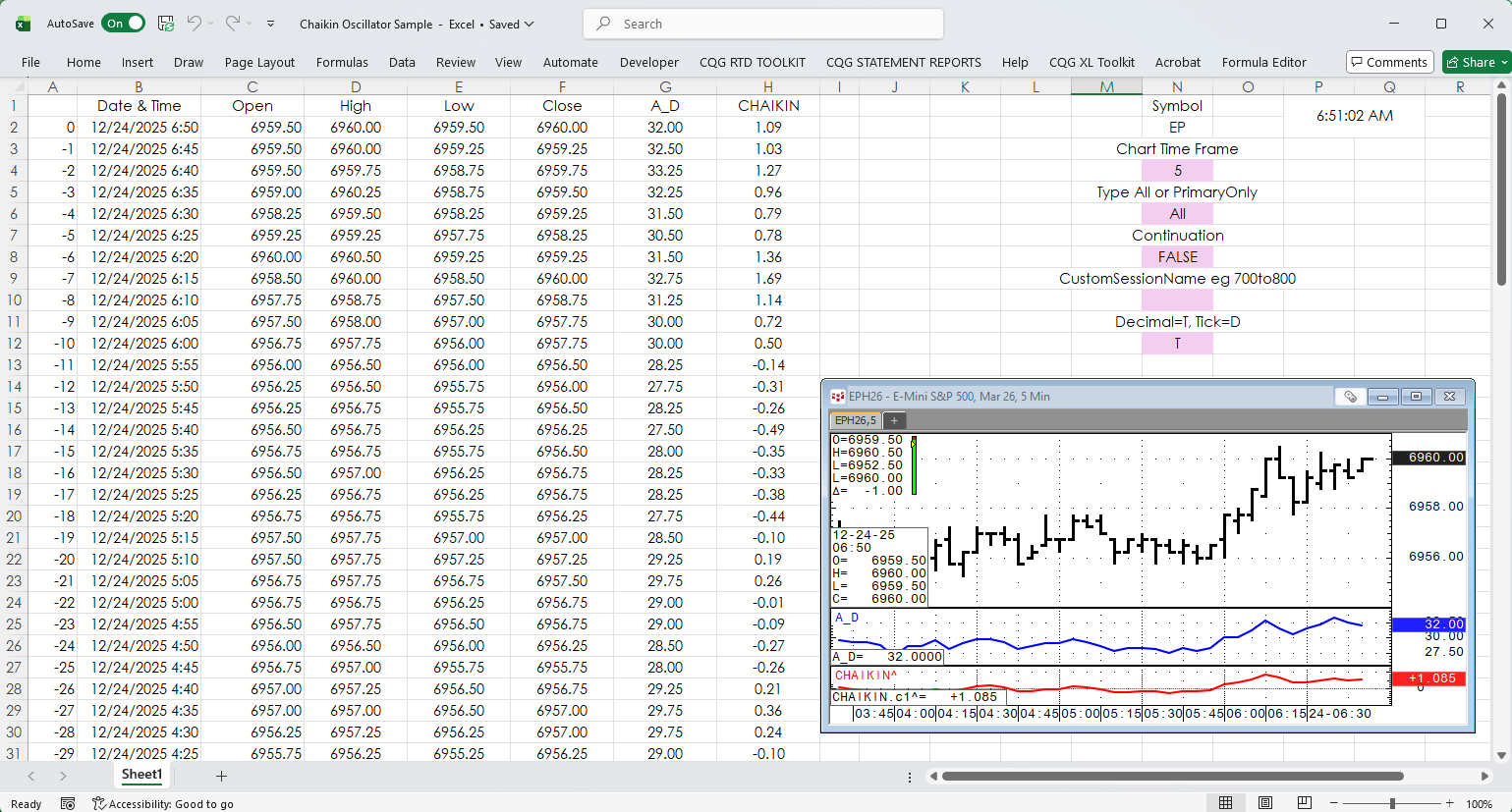Switch to Page Break Preview view
The height and width of the screenshot is (812, 1512).
pos(1304,803)
